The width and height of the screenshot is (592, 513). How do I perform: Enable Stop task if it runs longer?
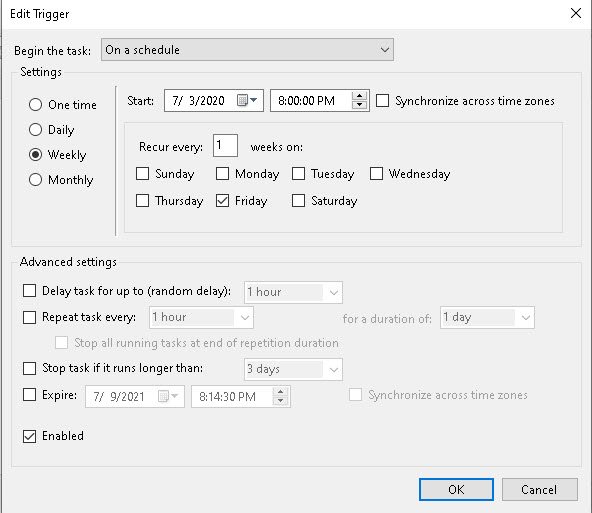click(x=29, y=368)
